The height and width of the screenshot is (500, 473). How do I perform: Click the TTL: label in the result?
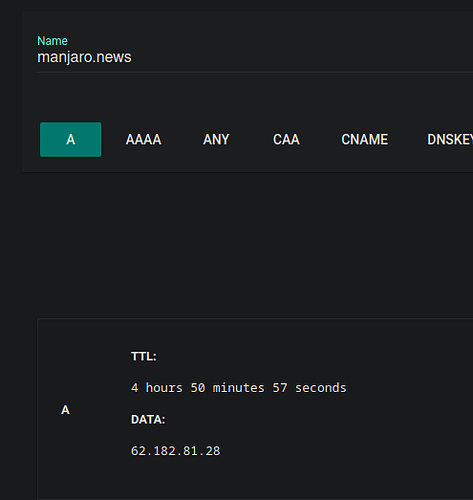pyautogui.click(x=144, y=356)
